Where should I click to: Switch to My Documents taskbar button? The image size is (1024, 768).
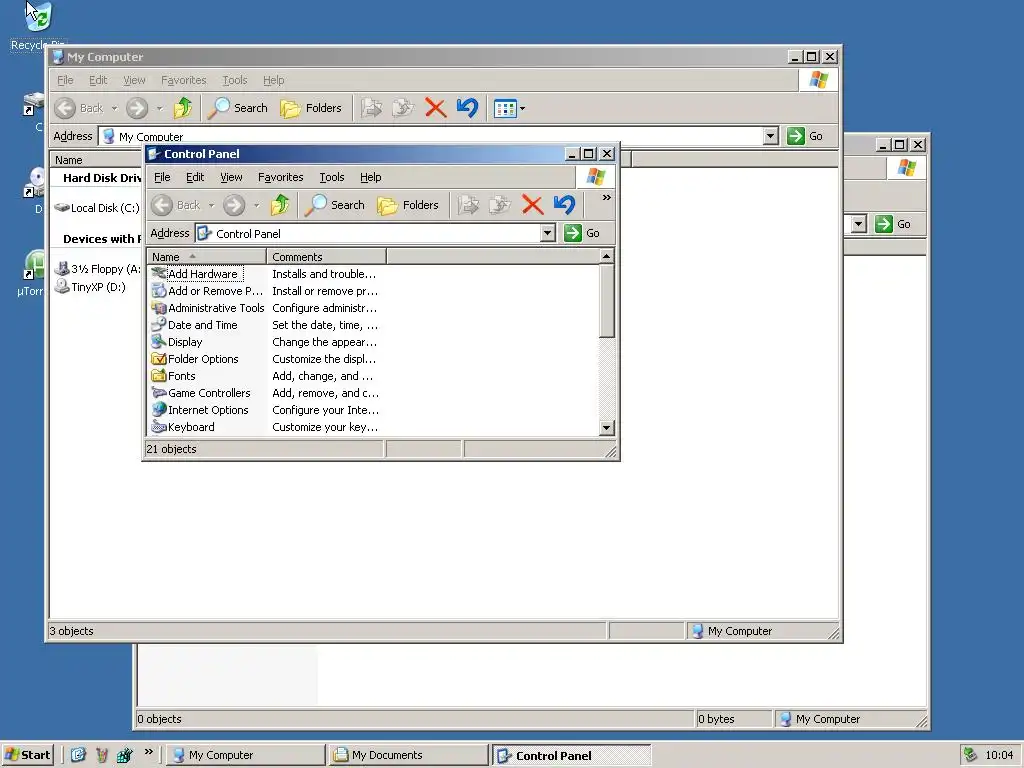coord(408,755)
